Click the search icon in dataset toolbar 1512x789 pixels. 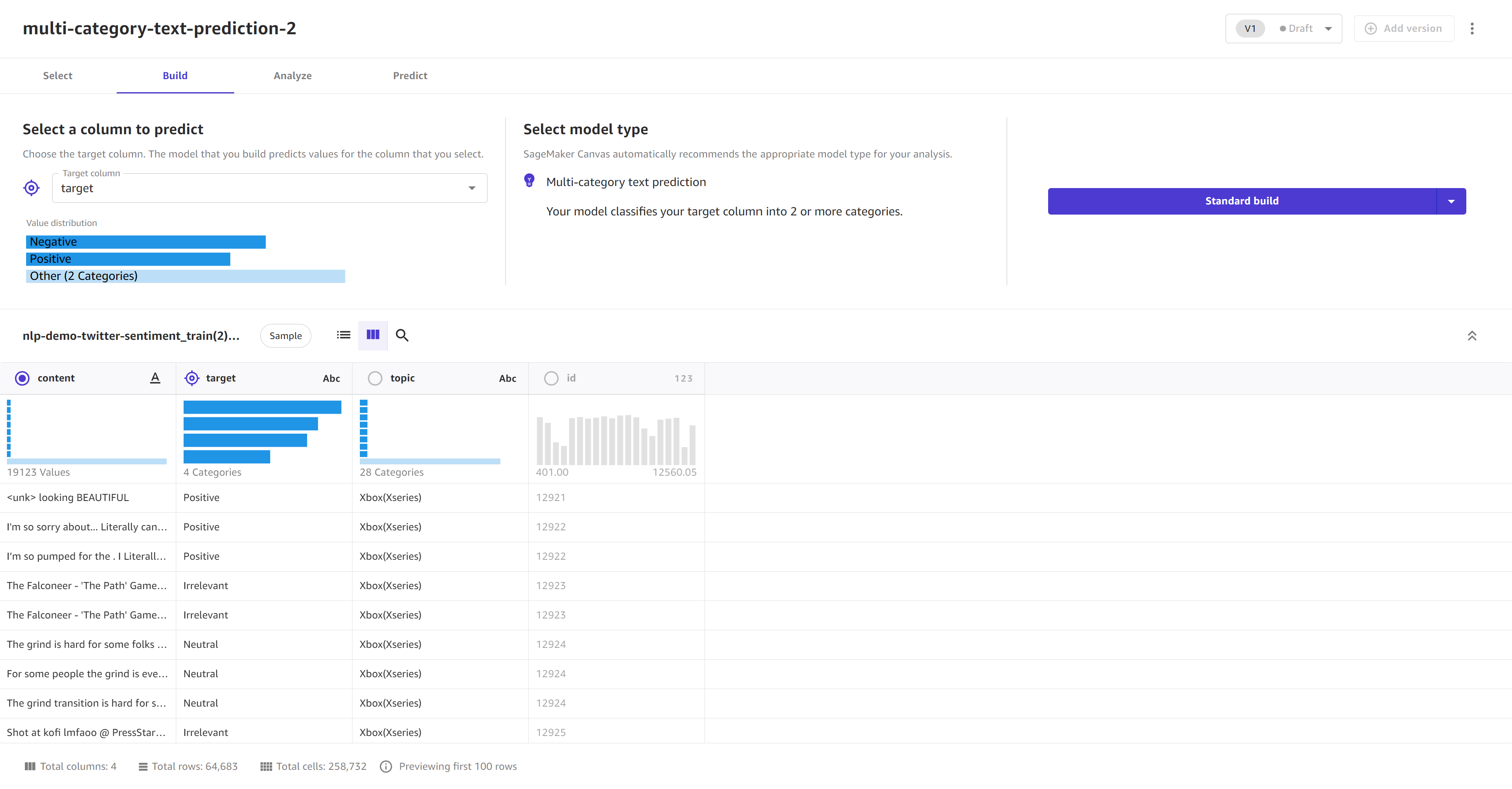click(x=402, y=335)
